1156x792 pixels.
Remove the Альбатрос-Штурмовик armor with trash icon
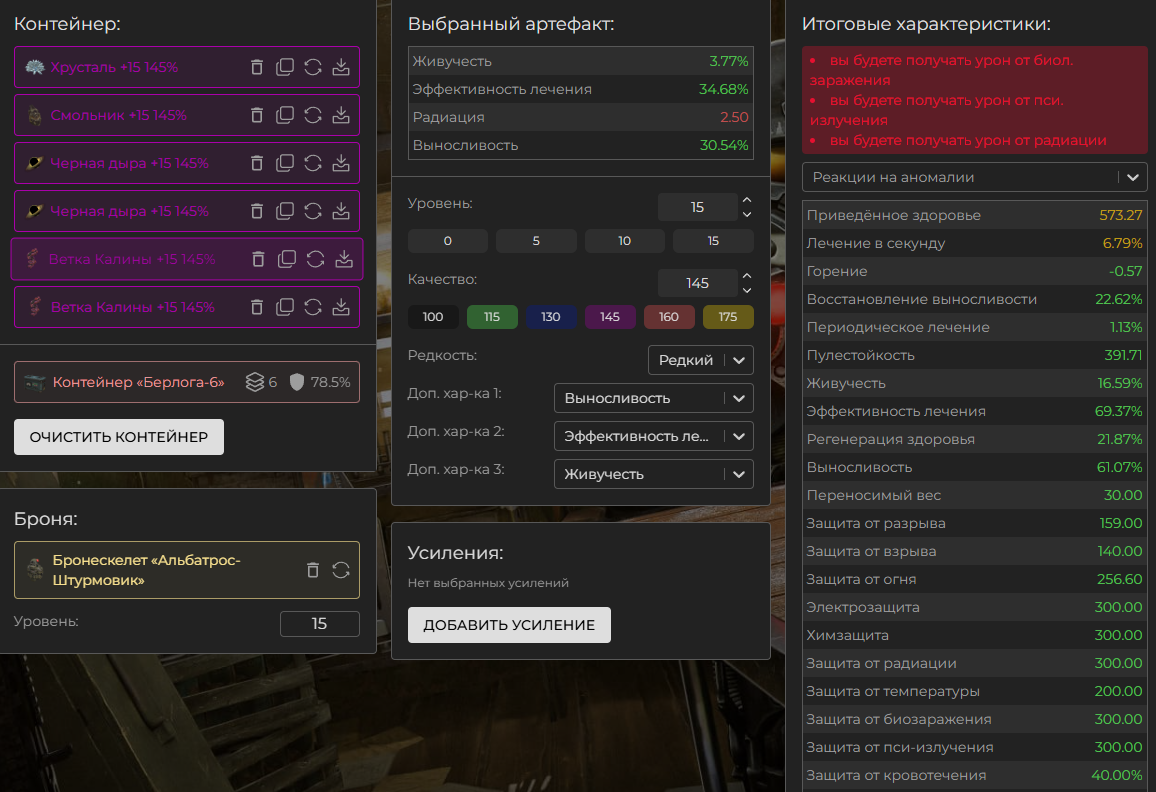click(x=313, y=570)
